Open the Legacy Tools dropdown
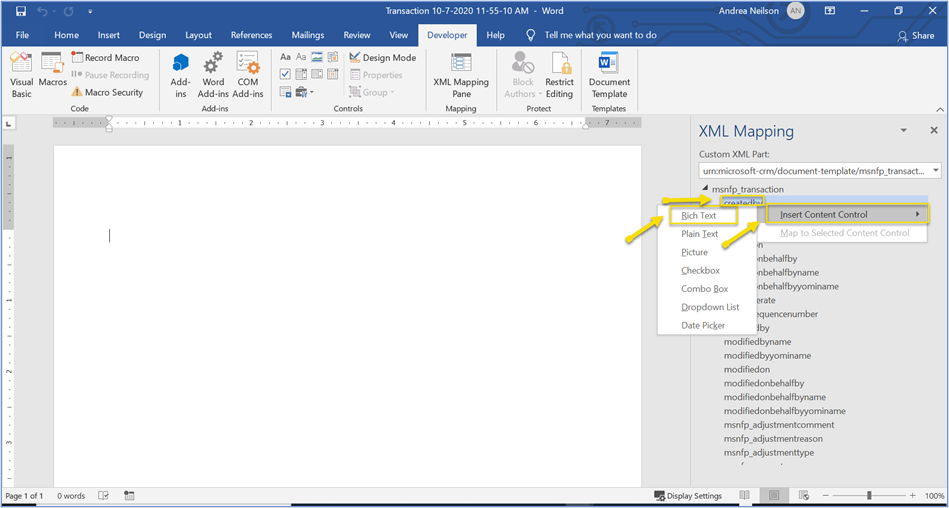The height and width of the screenshot is (508, 949). coord(304,92)
